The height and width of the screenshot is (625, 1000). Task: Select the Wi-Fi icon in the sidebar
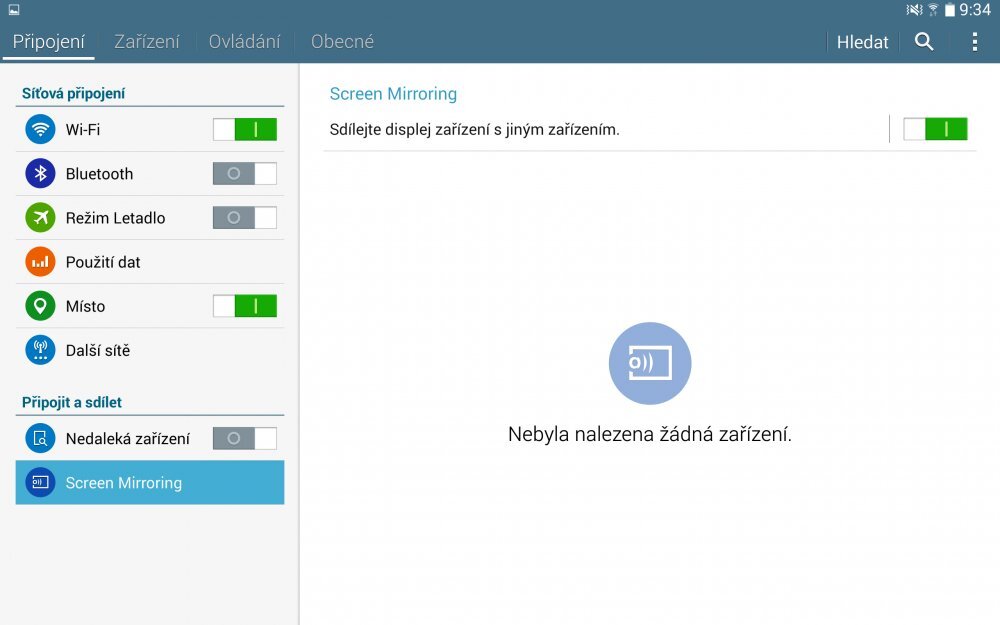[x=39, y=129]
